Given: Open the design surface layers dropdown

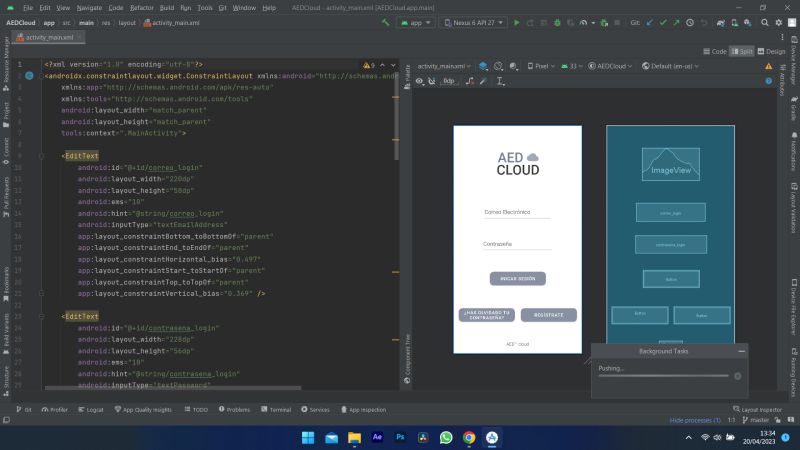Looking at the screenshot, I should (x=483, y=66).
